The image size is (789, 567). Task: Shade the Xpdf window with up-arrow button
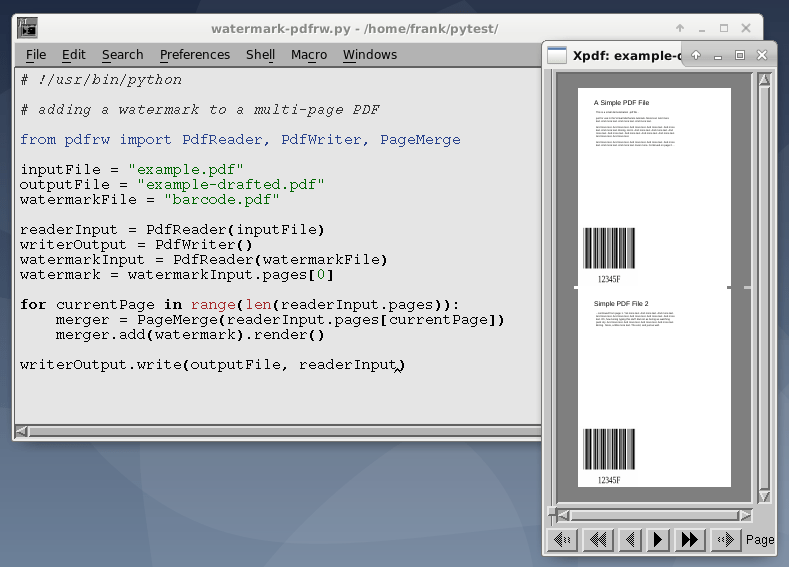[696, 55]
